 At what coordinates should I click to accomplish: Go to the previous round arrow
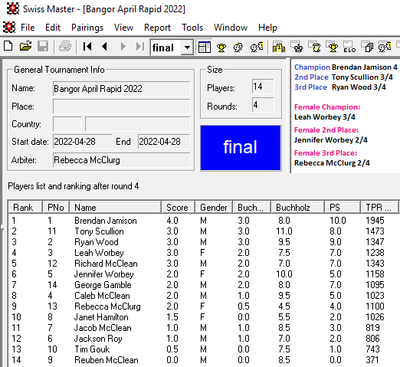(x=105, y=46)
